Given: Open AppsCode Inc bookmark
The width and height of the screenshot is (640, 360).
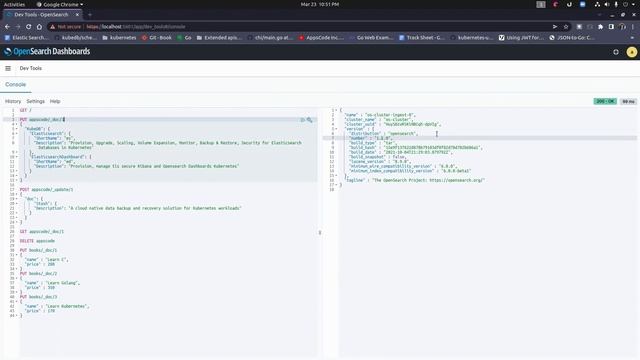Looking at the screenshot, I should [x=321, y=38].
